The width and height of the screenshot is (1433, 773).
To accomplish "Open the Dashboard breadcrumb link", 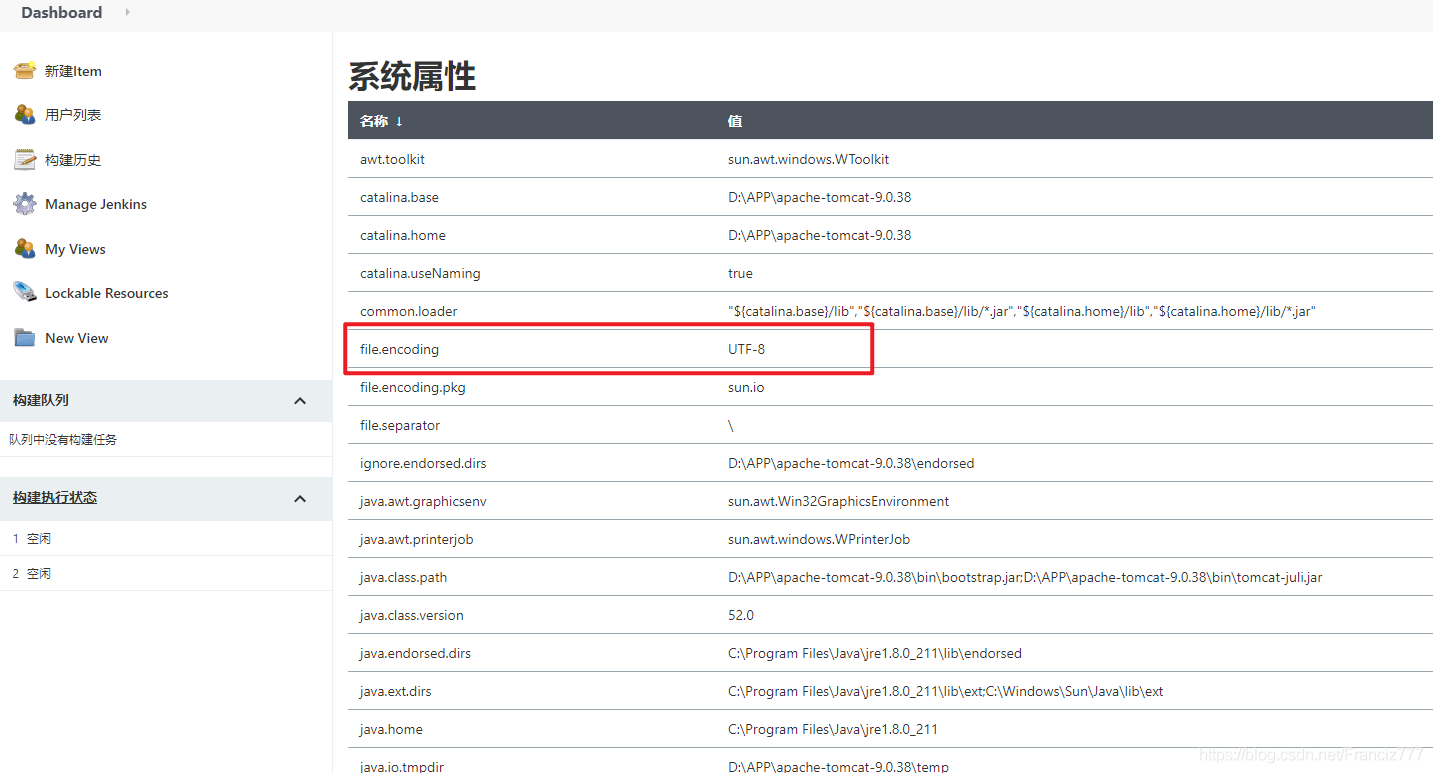I will pyautogui.click(x=62, y=13).
